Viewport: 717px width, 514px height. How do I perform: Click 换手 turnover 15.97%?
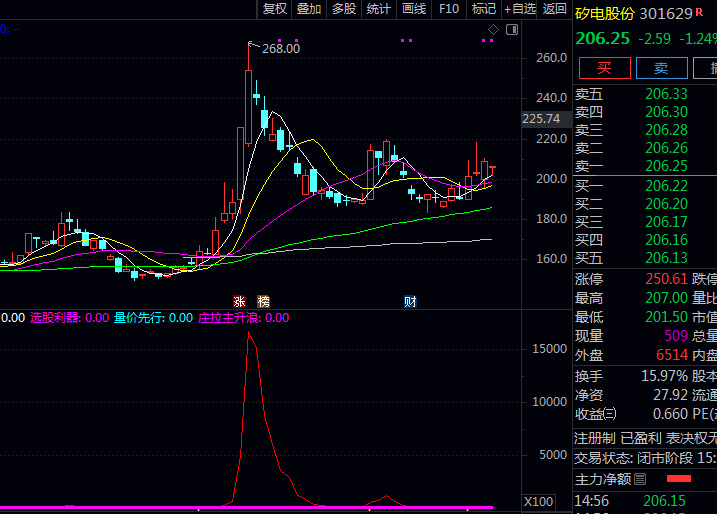click(664, 376)
